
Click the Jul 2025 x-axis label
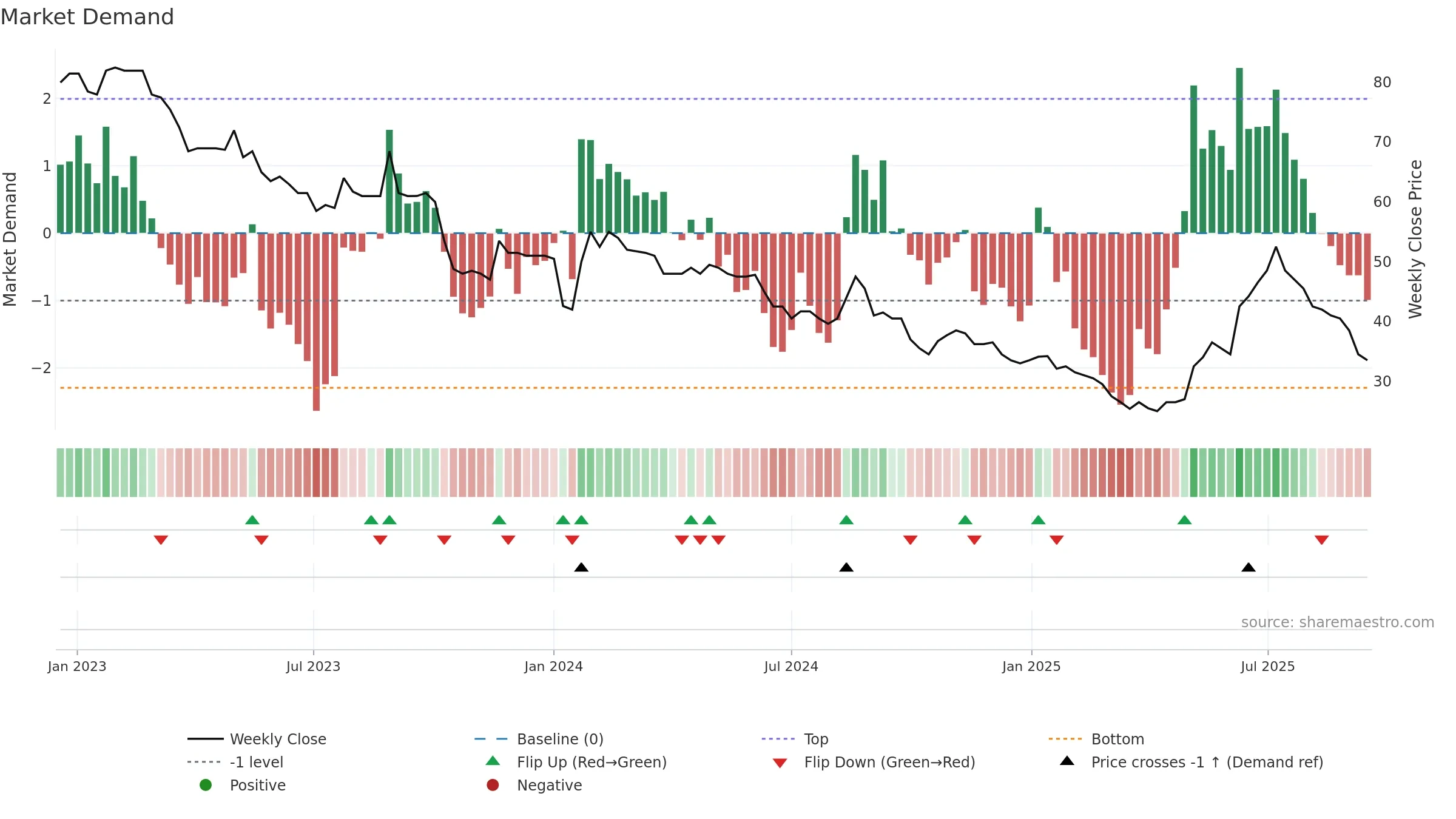(1268, 666)
